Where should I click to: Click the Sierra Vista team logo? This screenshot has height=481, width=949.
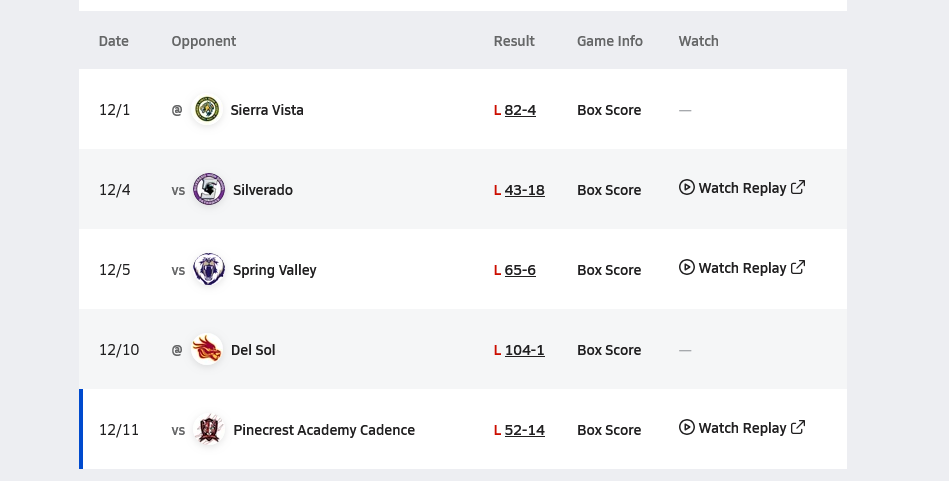coord(207,110)
